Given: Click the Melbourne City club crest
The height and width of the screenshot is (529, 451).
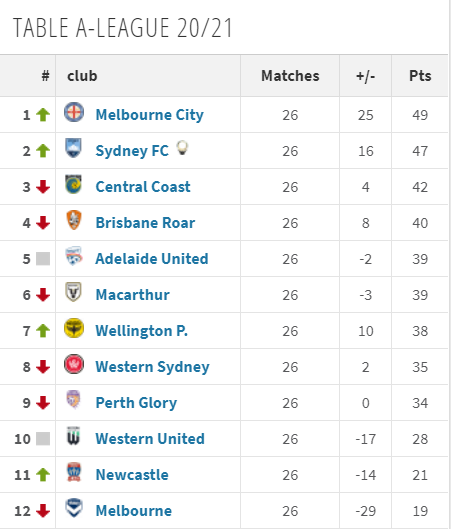Looking at the screenshot, I should [74, 112].
